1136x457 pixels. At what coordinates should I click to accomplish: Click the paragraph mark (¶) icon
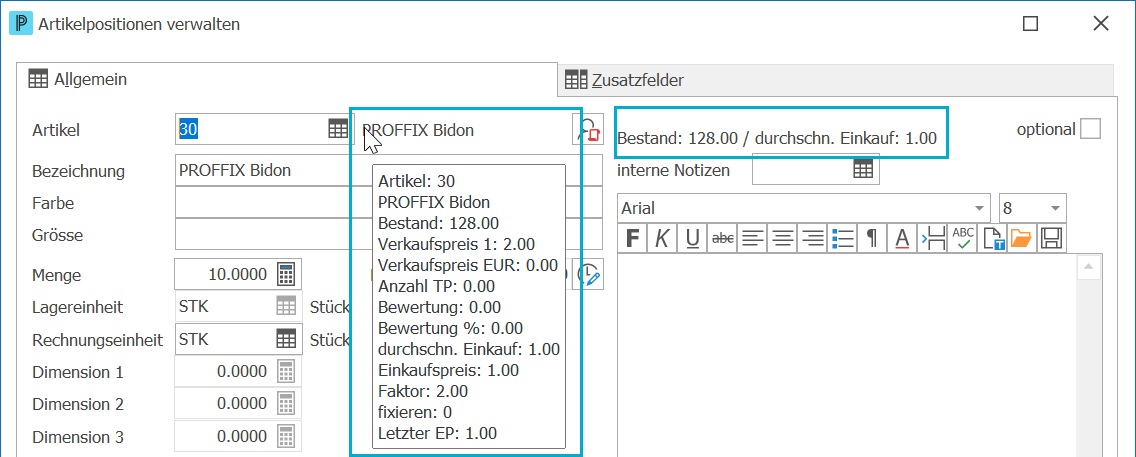click(x=872, y=238)
